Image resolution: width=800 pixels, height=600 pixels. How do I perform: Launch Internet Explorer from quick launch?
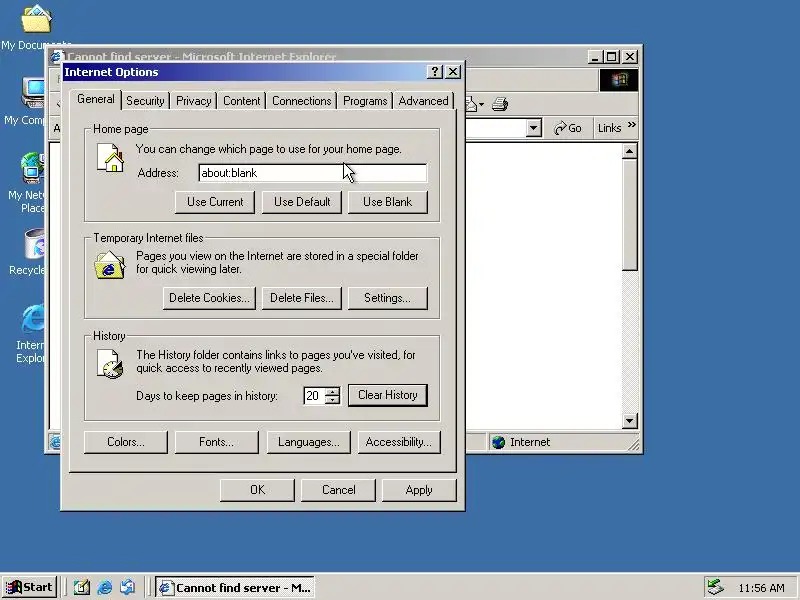105,587
